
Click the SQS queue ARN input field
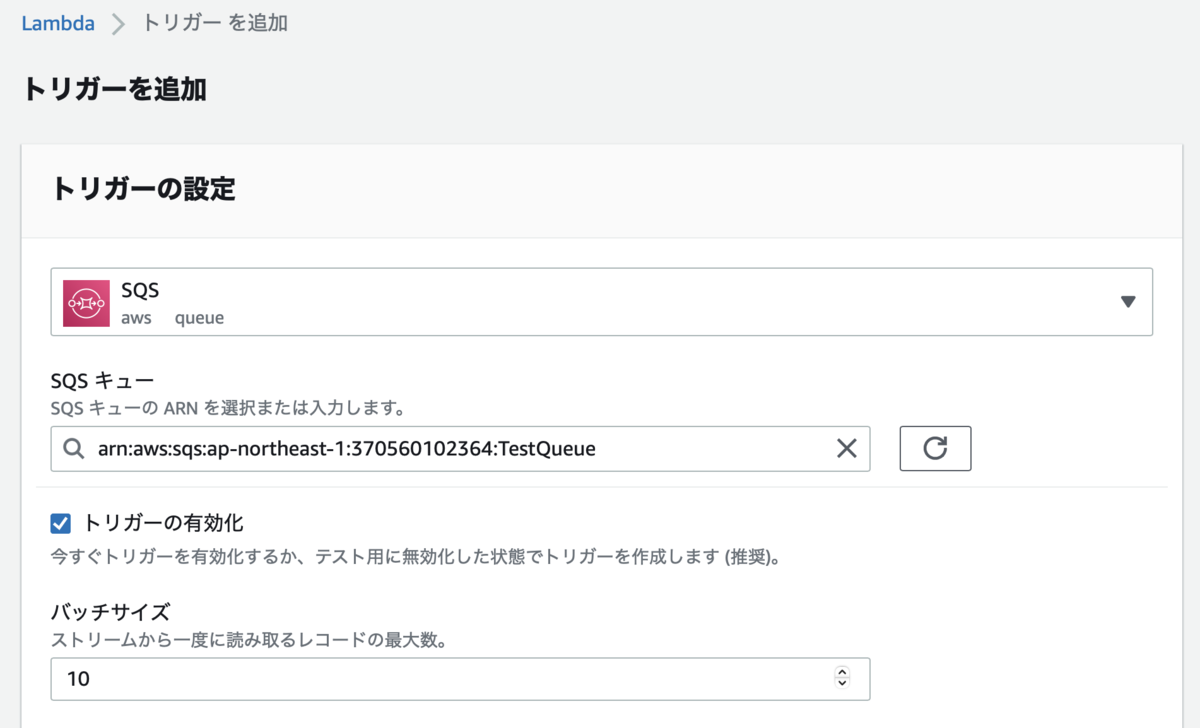tap(460, 449)
